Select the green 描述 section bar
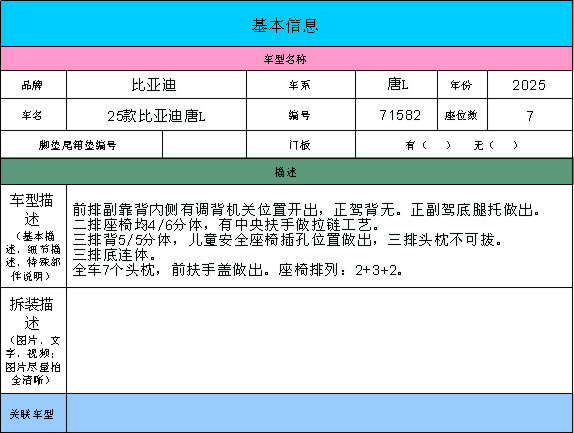574x433 pixels. pyautogui.click(x=286, y=172)
